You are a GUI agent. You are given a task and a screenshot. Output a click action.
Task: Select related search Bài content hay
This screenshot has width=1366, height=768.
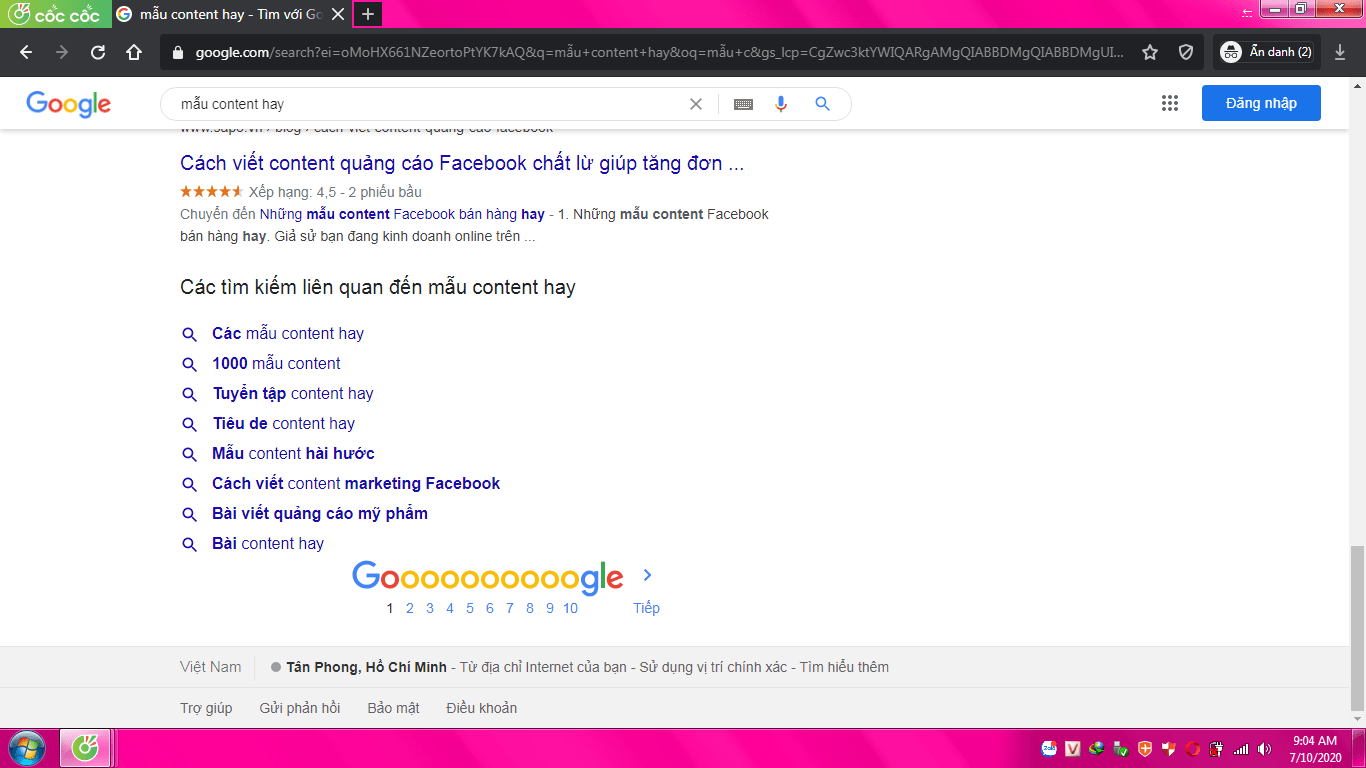coord(268,544)
